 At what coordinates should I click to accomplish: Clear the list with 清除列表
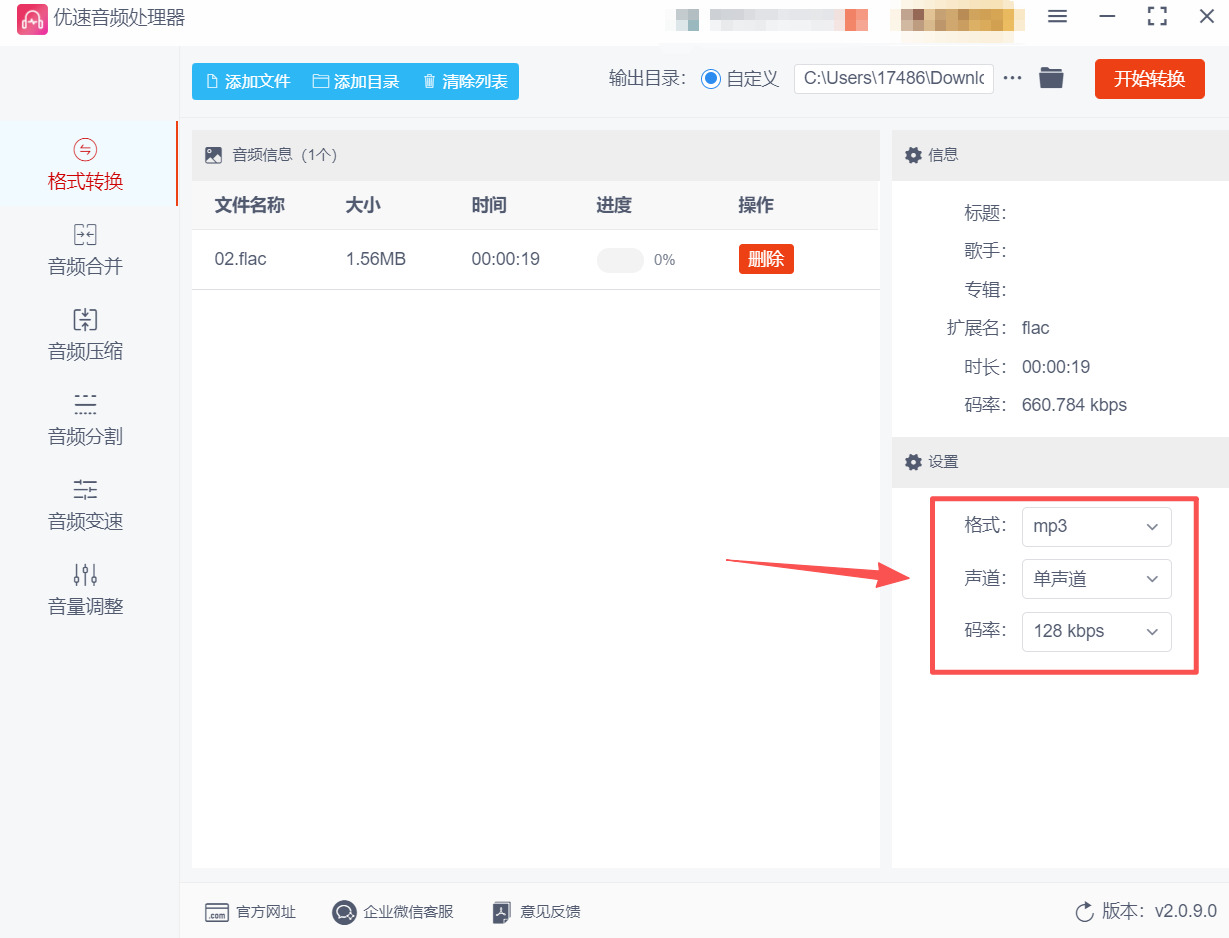click(x=465, y=82)
